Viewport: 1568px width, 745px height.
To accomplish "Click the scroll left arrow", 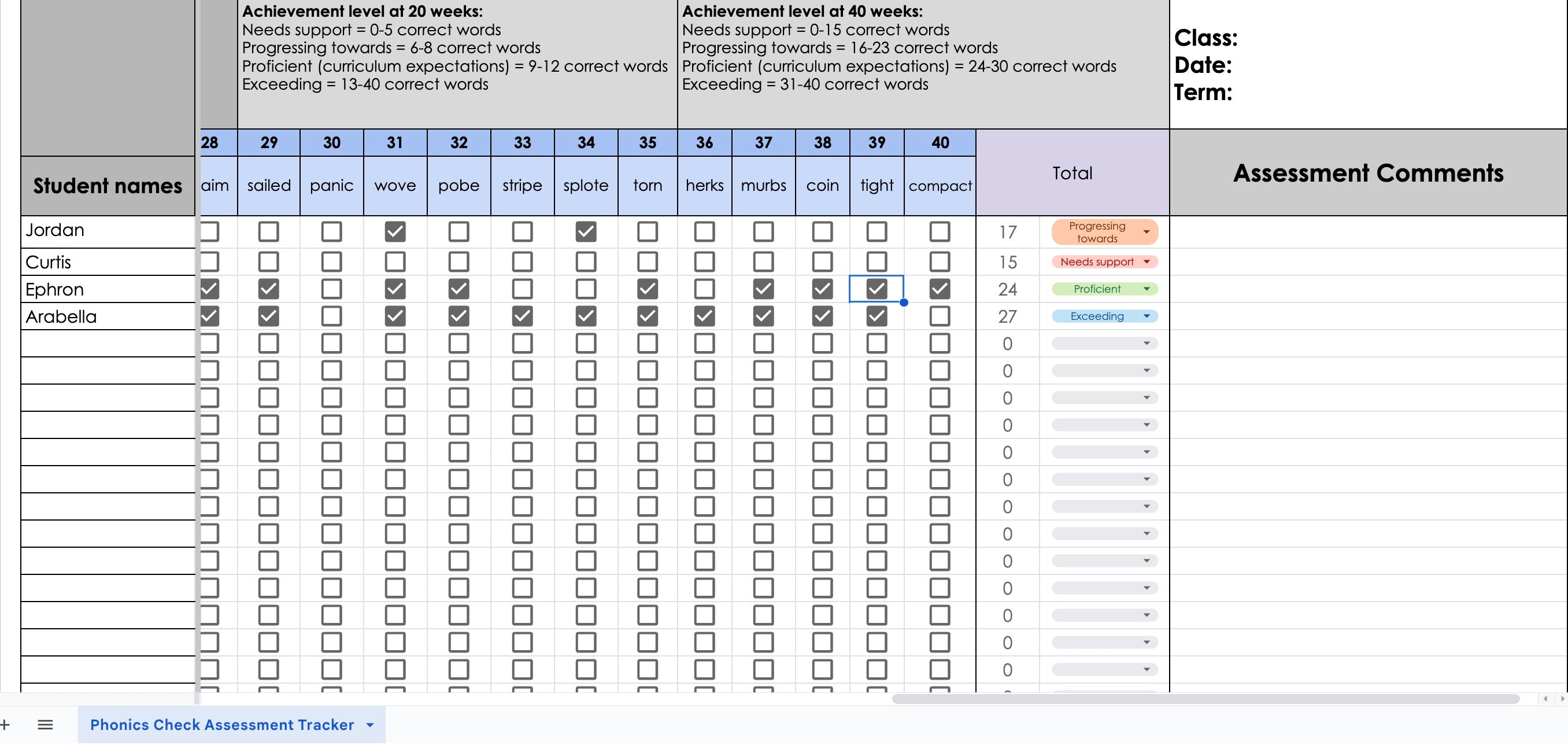I will [1545, 699].
